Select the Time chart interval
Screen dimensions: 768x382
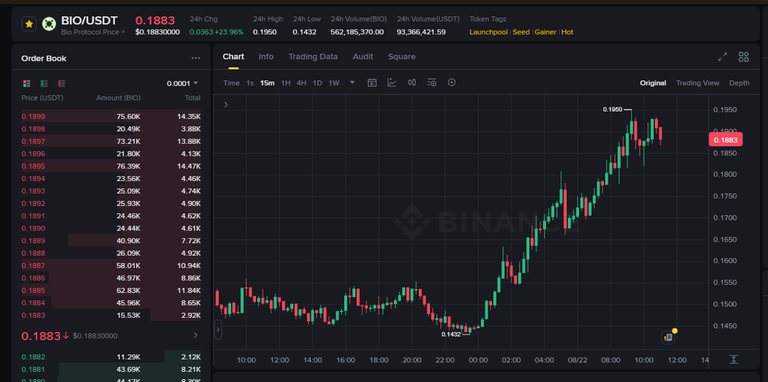click(x=232, y=83)
